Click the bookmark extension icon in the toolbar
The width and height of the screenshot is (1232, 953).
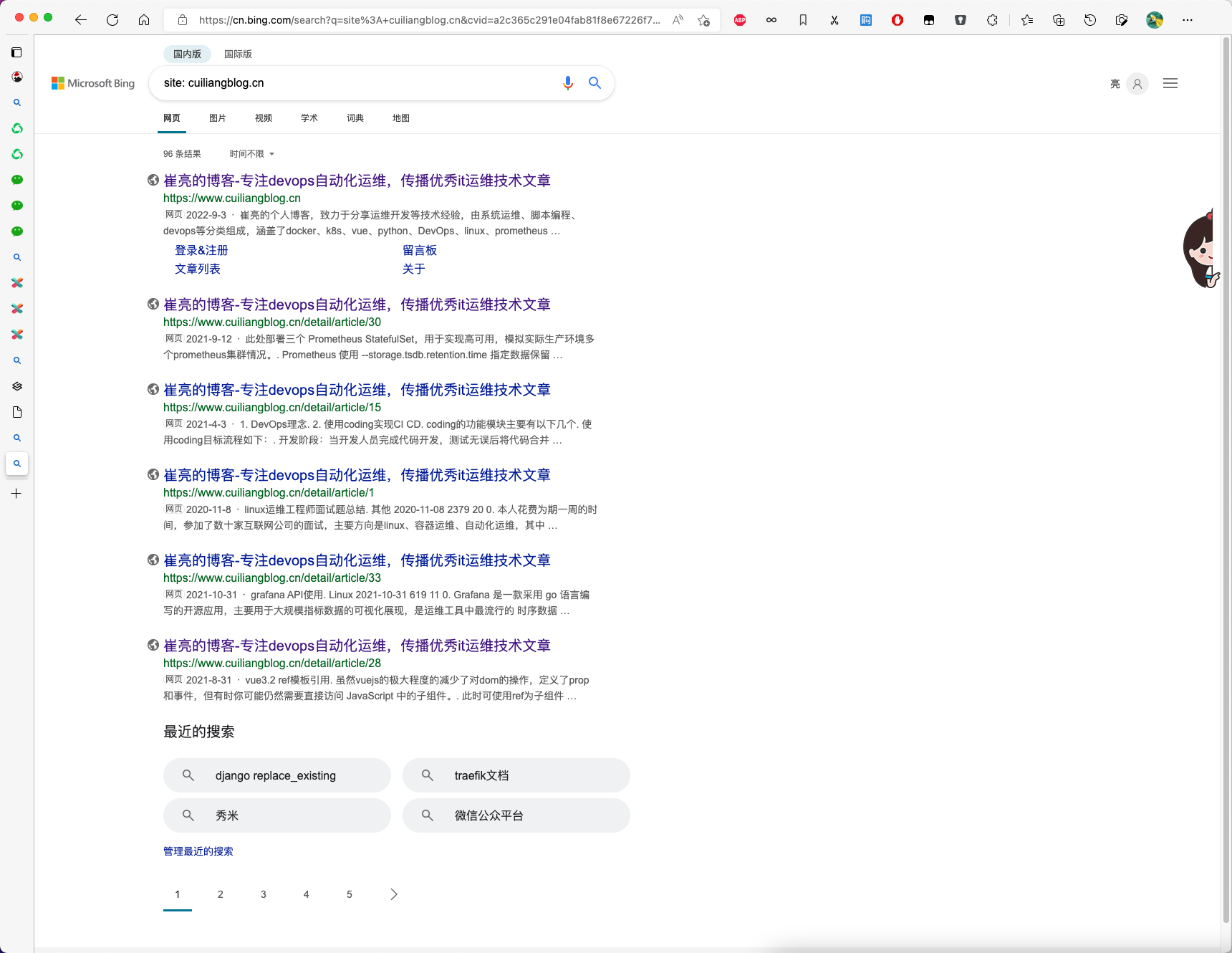803,20
